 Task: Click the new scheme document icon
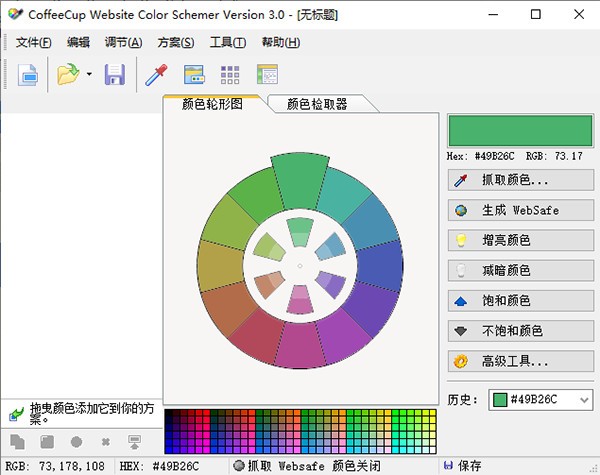coord(27,75)
